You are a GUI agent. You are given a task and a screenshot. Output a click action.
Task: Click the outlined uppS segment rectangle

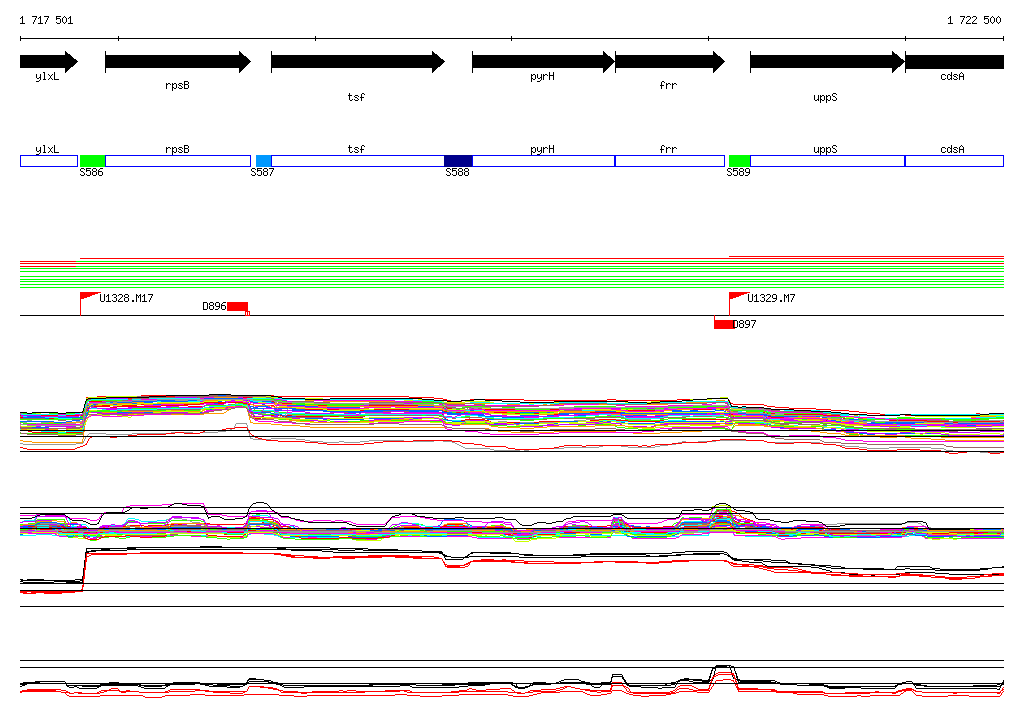[827, 161]
